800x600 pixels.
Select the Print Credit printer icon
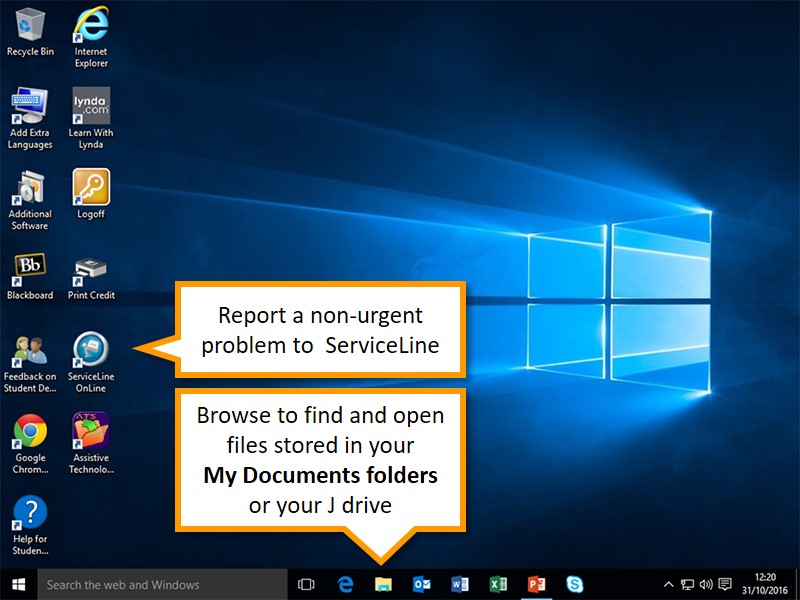[x=91, y=269]
